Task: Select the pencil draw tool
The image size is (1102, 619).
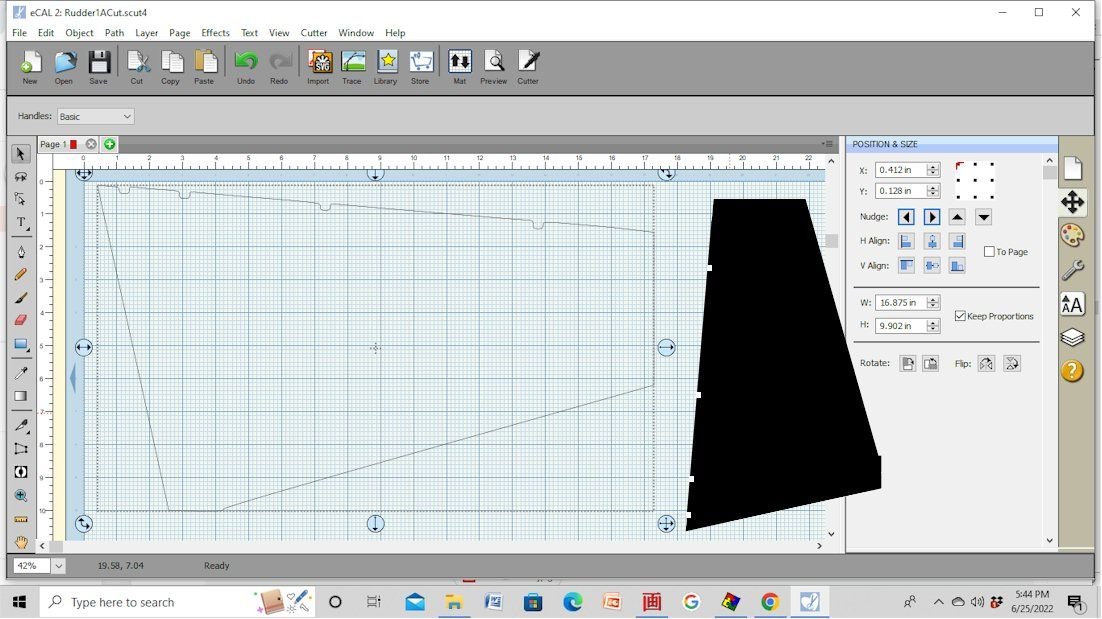Action: pyautogui.click(x=20, y=275)
